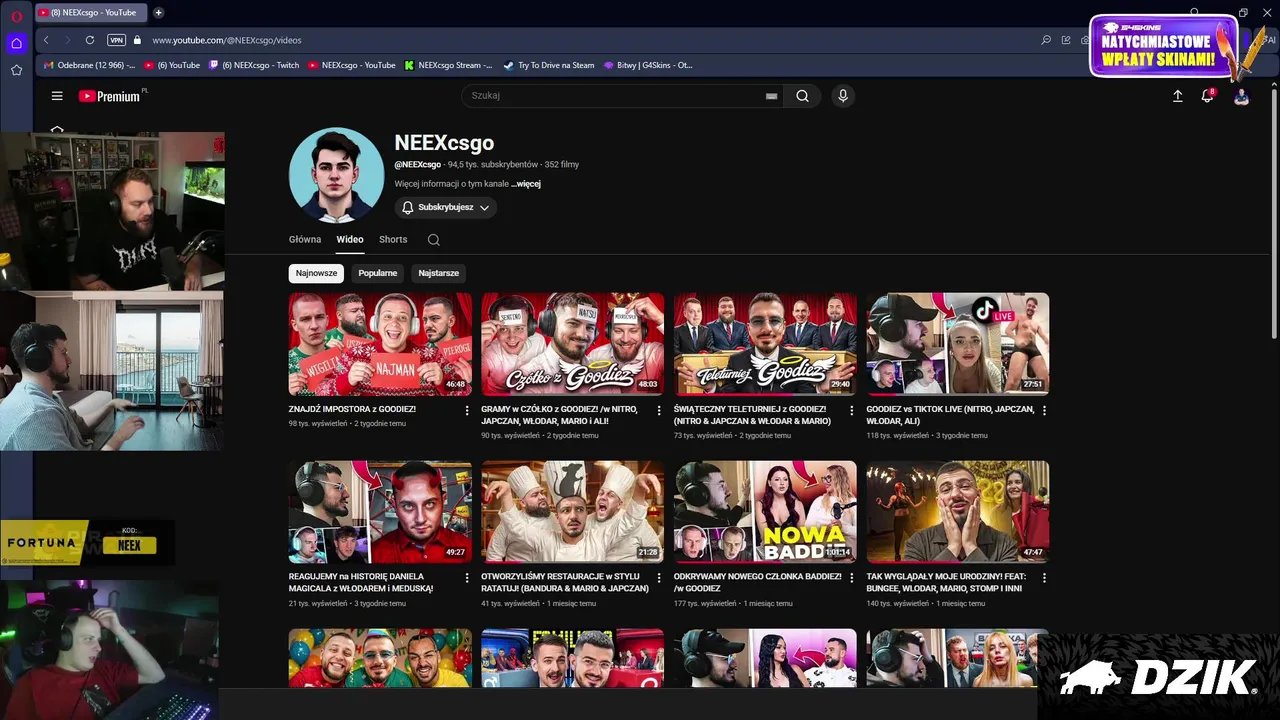This screenshot has height=720, width=1280.
Task: Select the Najnowsze sort chip
Action: [316, 273]
